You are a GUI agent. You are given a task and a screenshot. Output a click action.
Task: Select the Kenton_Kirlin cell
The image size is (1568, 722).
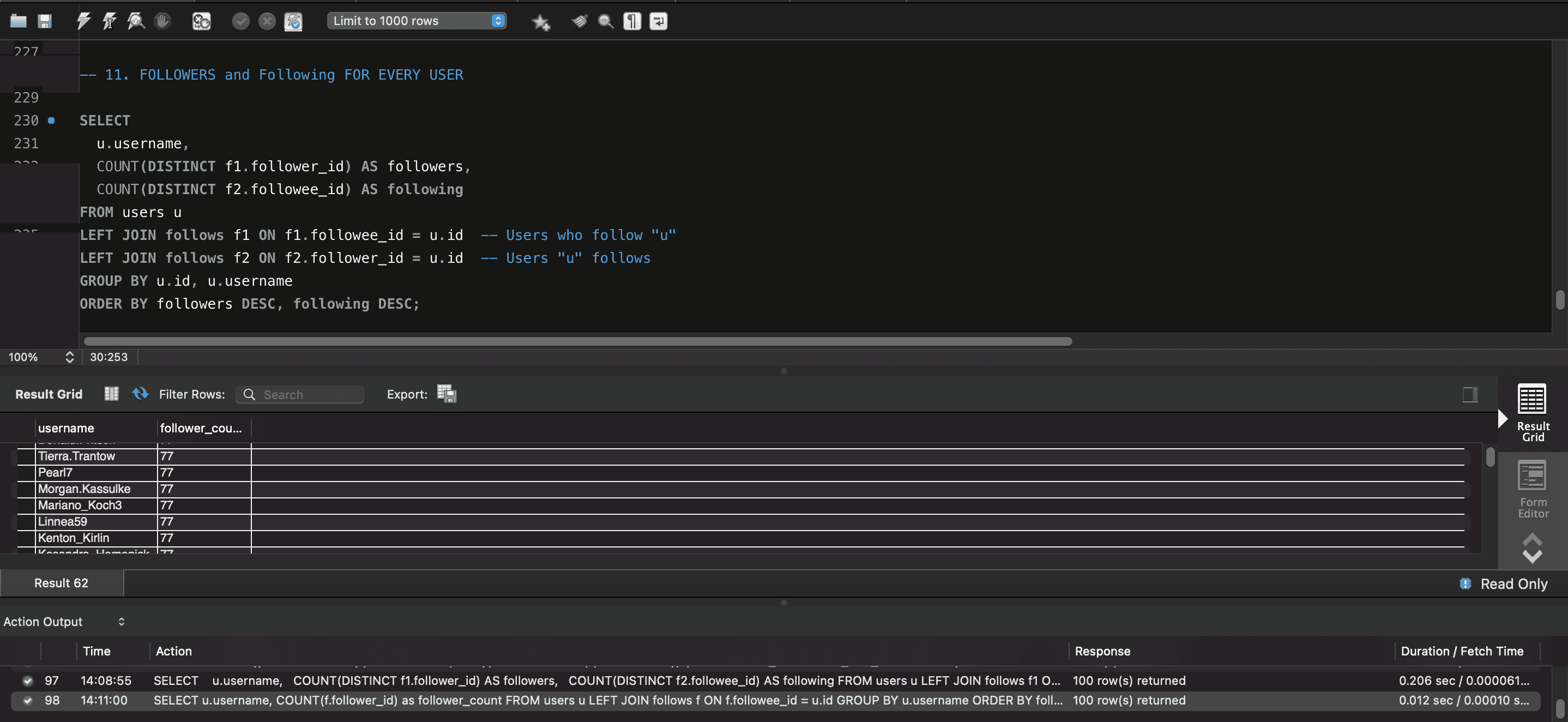coord(96,538)
